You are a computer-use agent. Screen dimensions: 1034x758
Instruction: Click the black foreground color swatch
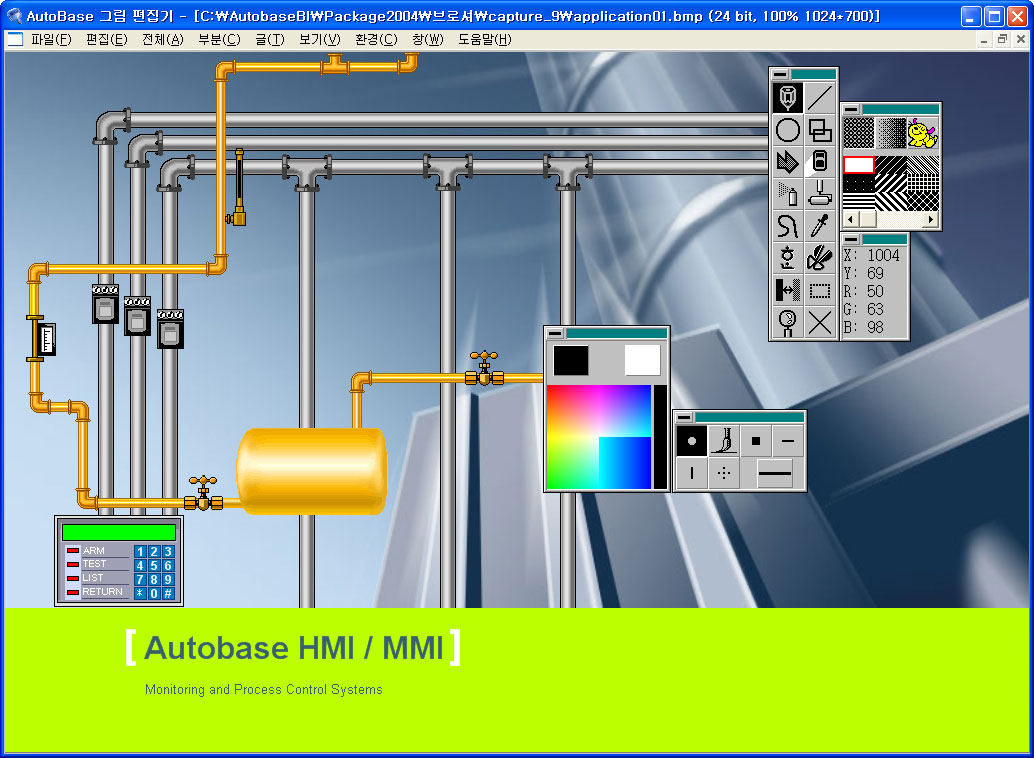point(571,360)
